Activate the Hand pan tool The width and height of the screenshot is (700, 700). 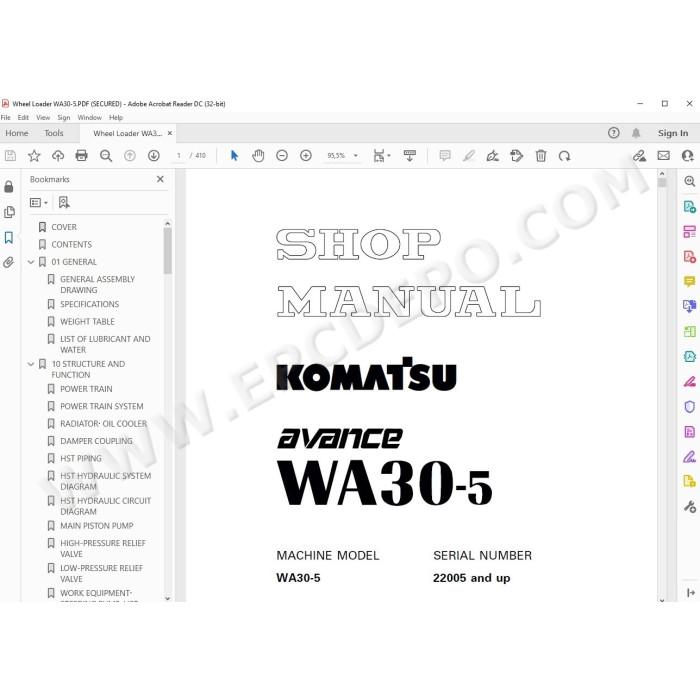pyautogui.click(x=258, y=156)
